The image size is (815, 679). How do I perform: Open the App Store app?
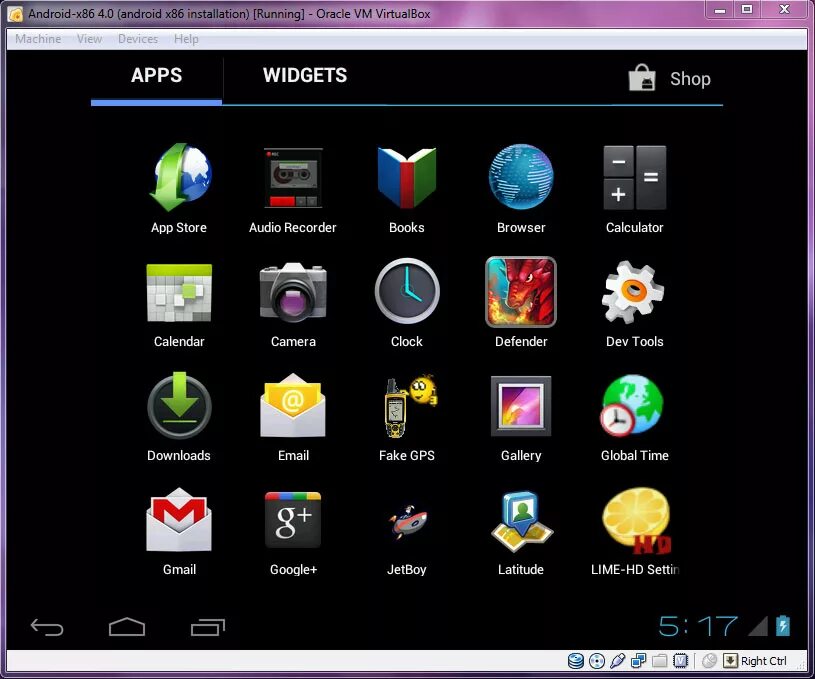click(179, 178)
